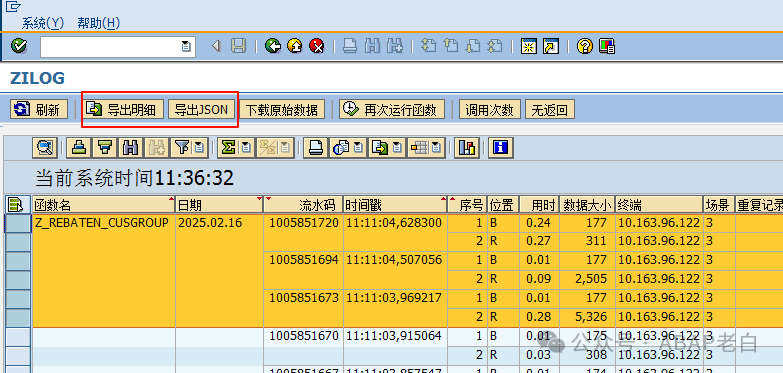Click the ALV Display Graphic chart icon
Image resolution: width=783 pixels, height=373 pixels.
click(466, 148)
